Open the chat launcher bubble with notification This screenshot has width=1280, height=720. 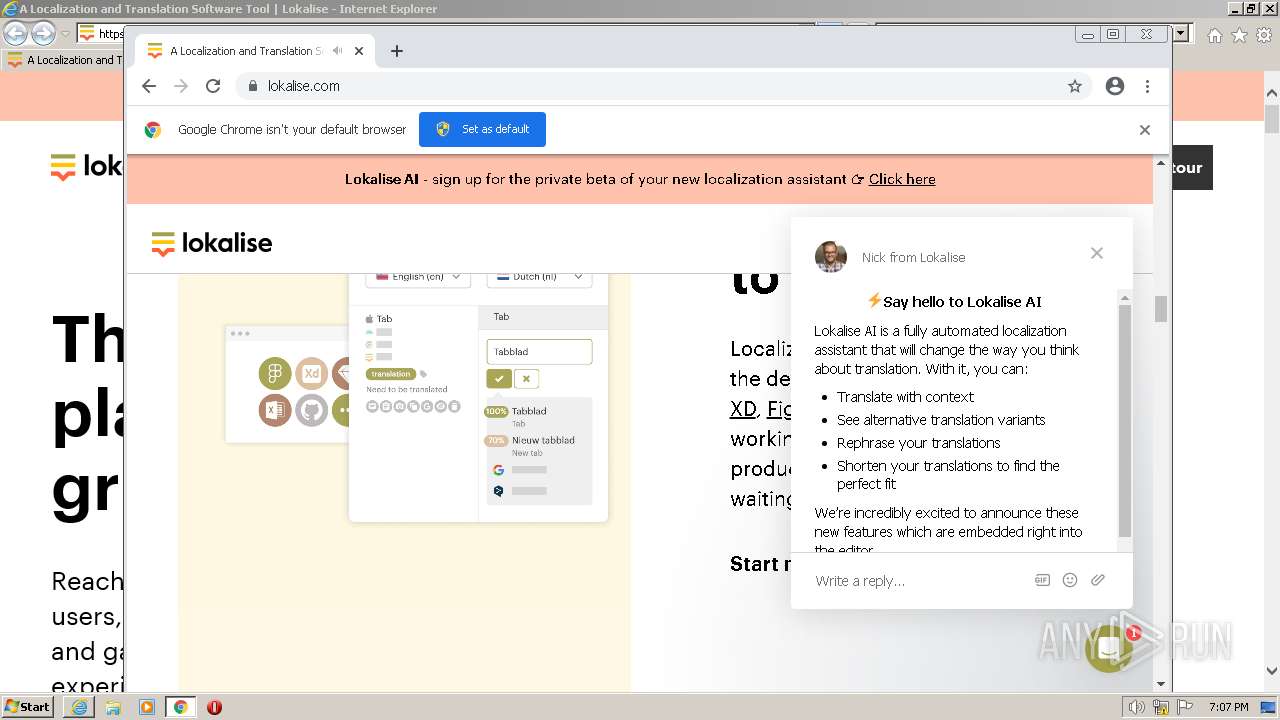click(1109, 649)
